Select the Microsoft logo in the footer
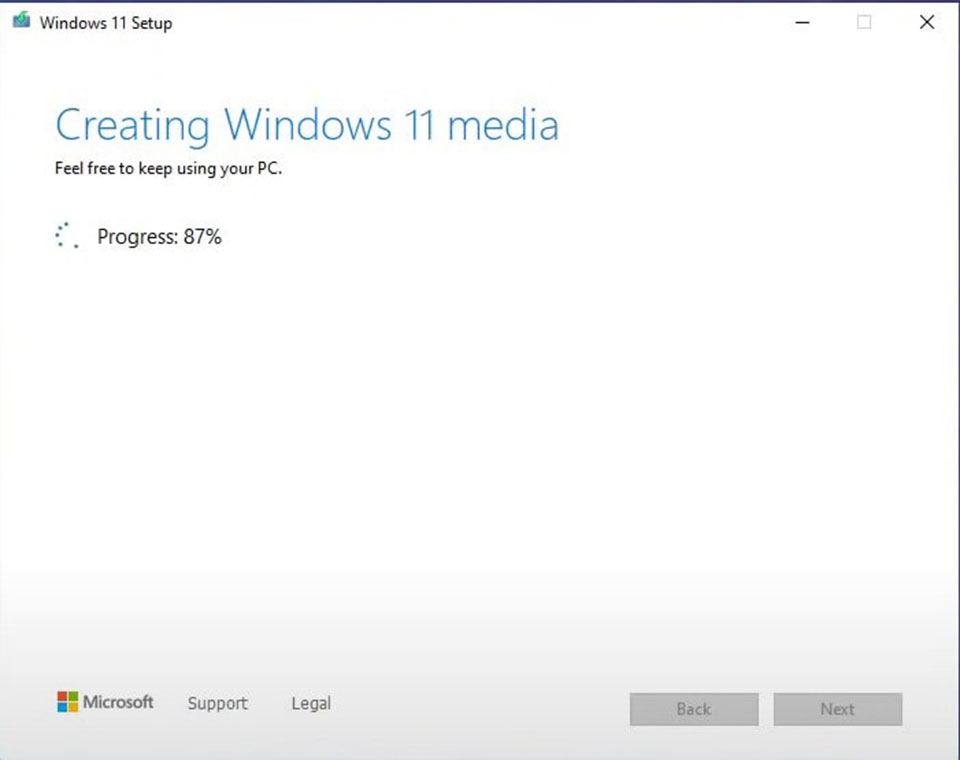This screenshot has width=960, height=760. [104, 702]
